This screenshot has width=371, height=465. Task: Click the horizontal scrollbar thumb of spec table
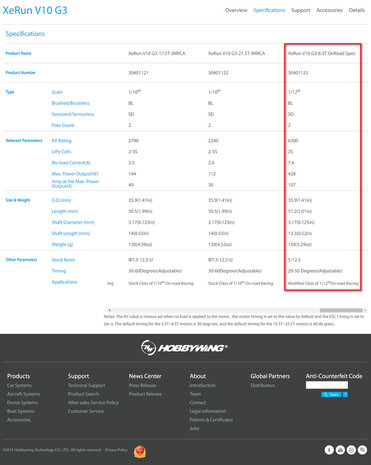click(x=341, y=310)
